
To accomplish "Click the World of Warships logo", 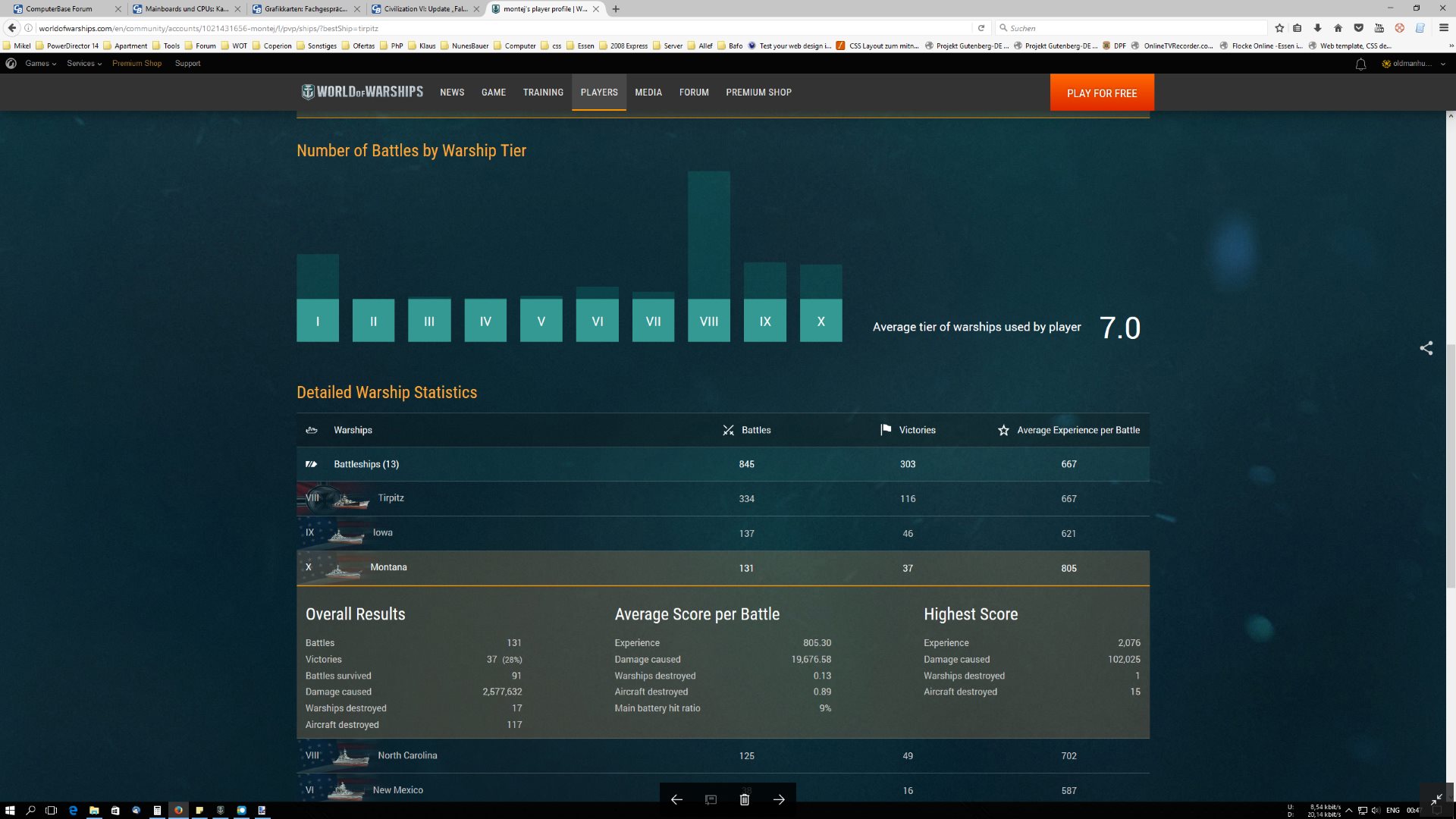I will [x=362, y=92].
